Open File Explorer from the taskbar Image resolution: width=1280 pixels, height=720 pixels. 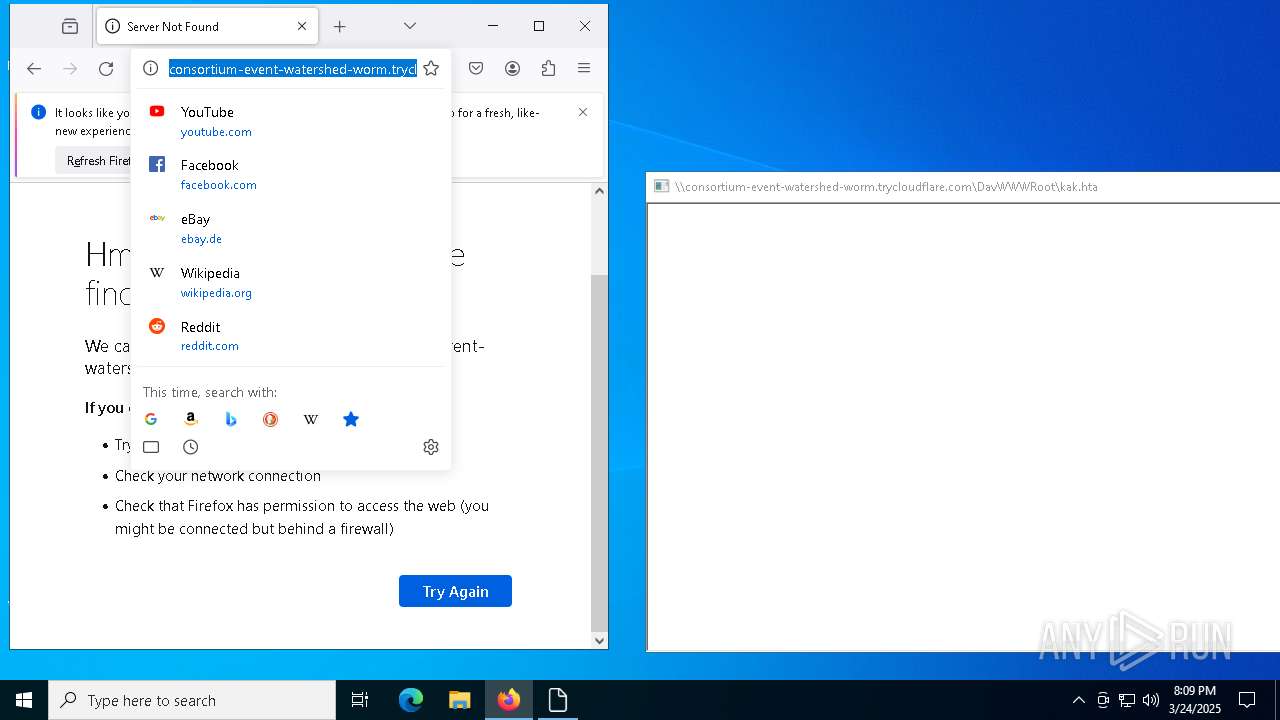[460, 700]
